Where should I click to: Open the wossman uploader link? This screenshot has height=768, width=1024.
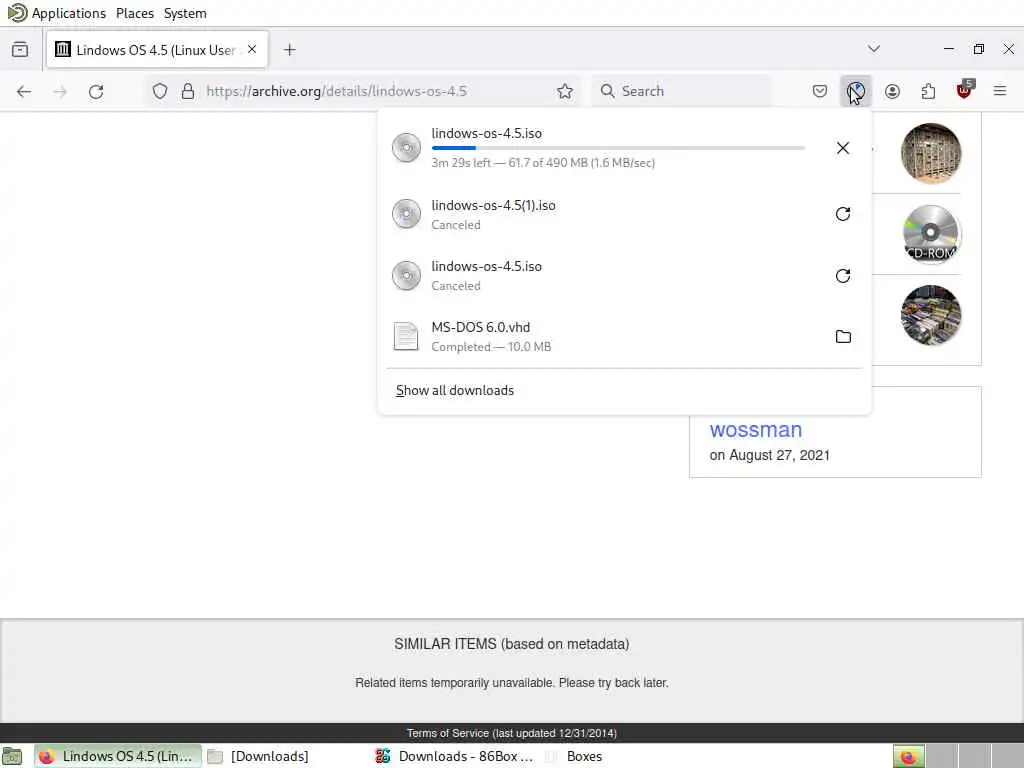pos(756,430)
